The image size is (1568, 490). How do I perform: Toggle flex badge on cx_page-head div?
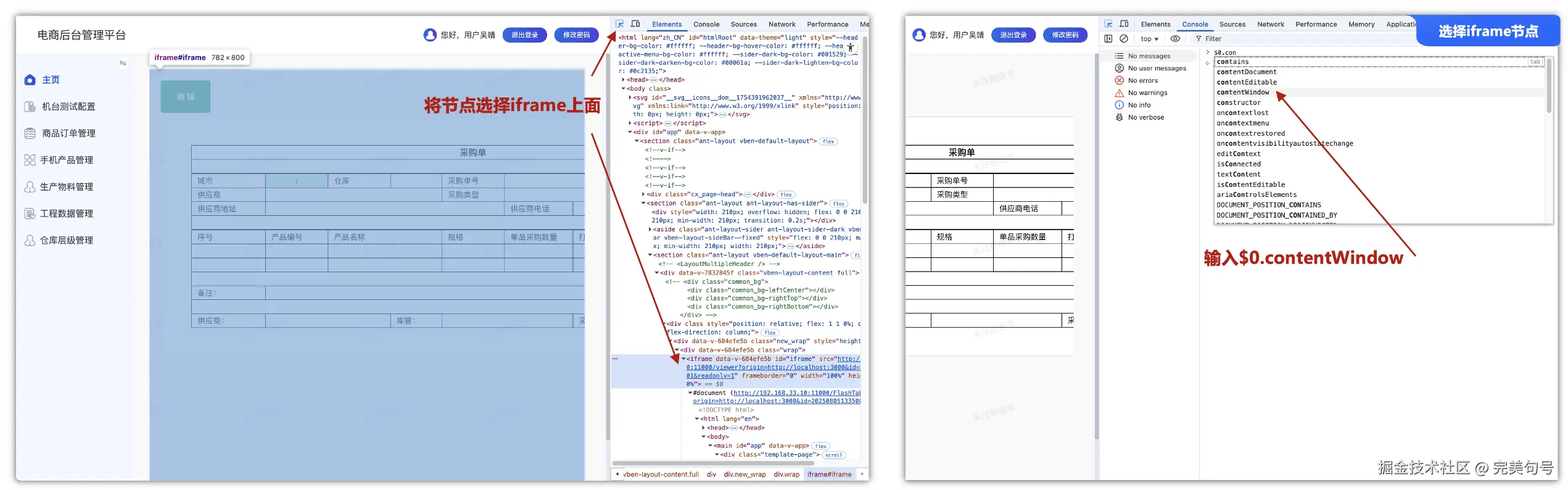pos(786,194)
